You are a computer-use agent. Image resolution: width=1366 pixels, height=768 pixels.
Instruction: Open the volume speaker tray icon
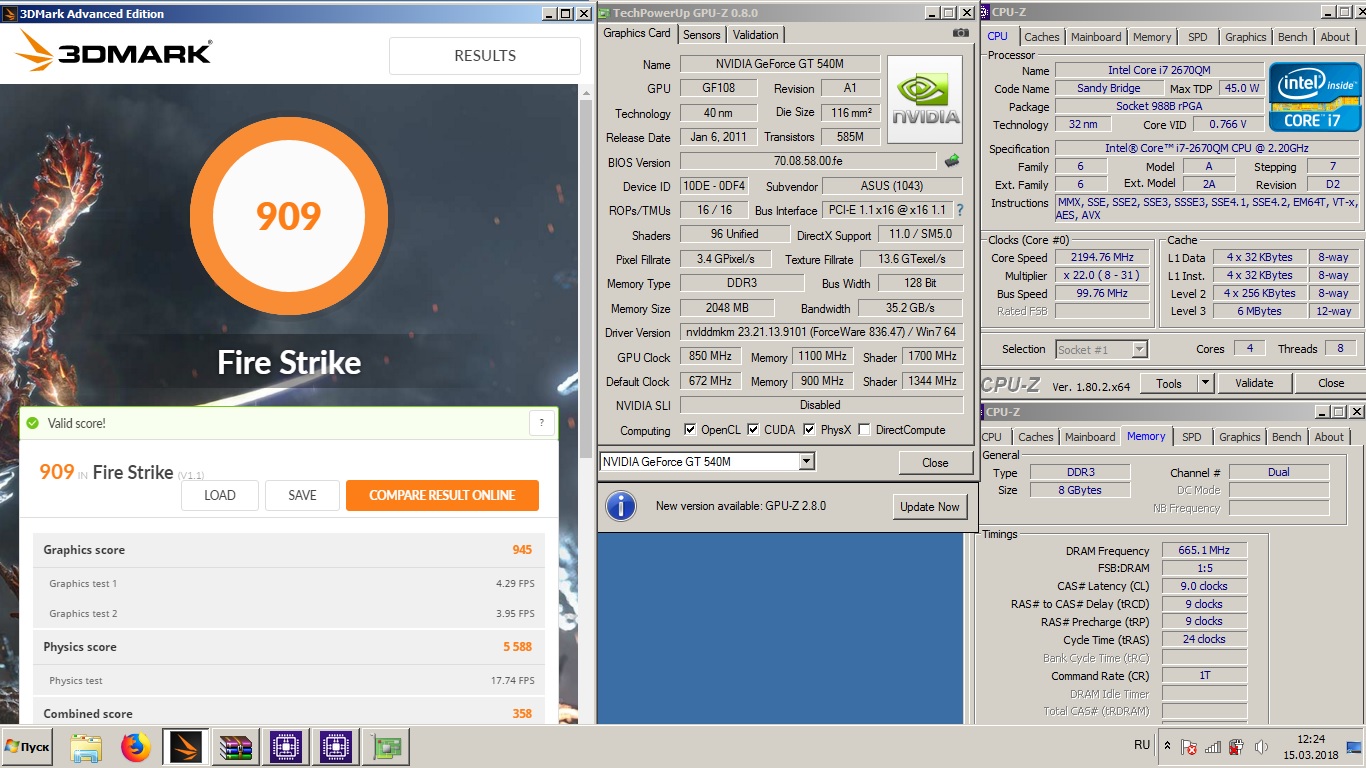[x=1261, y=747]
